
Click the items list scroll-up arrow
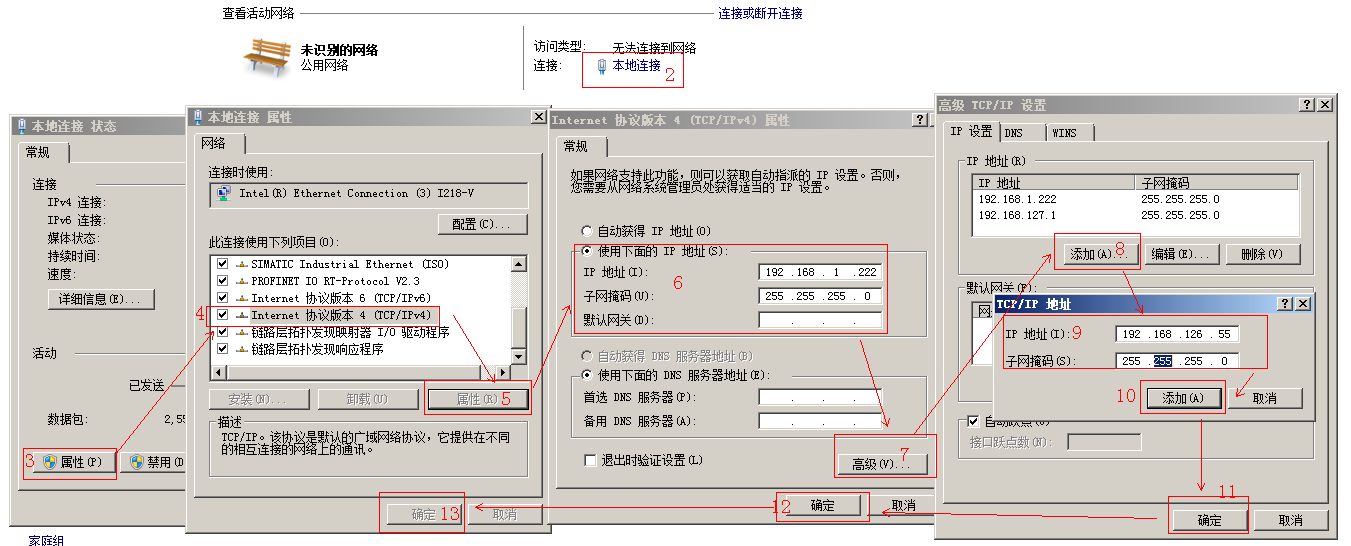click(518, 264)
